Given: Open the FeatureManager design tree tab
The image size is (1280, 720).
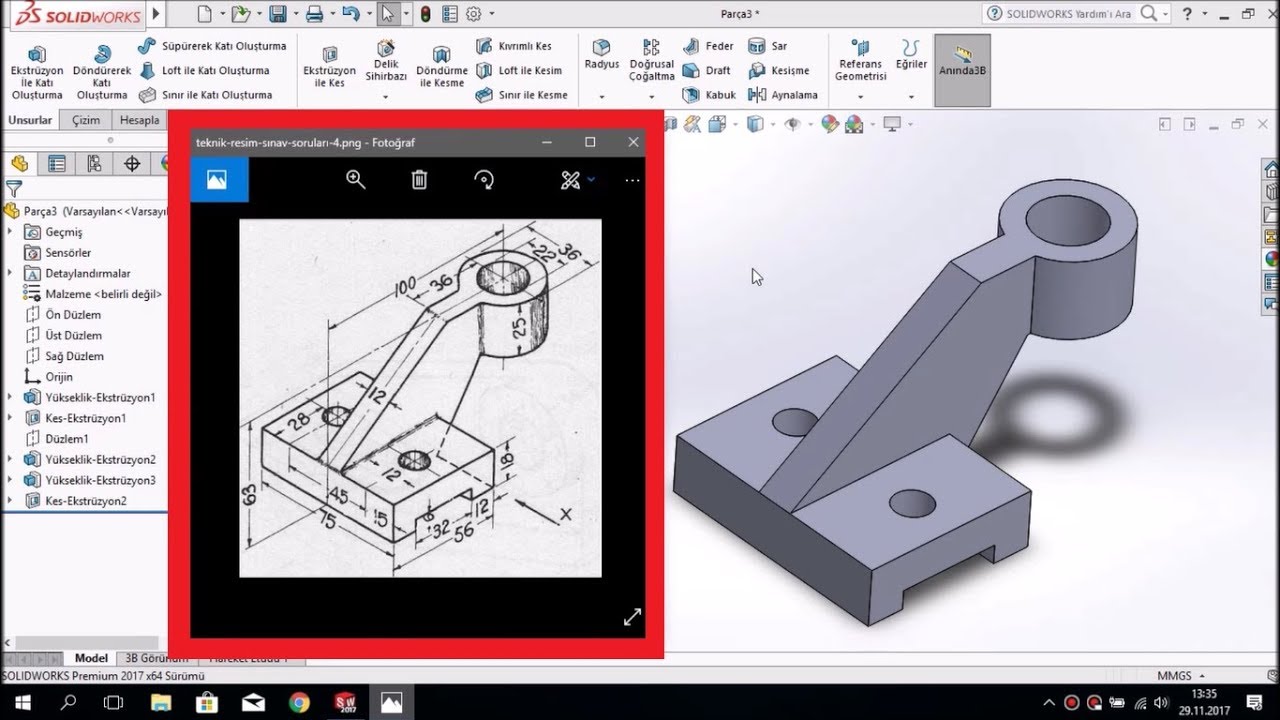Looking at the screenshot, I should point(19,164).
